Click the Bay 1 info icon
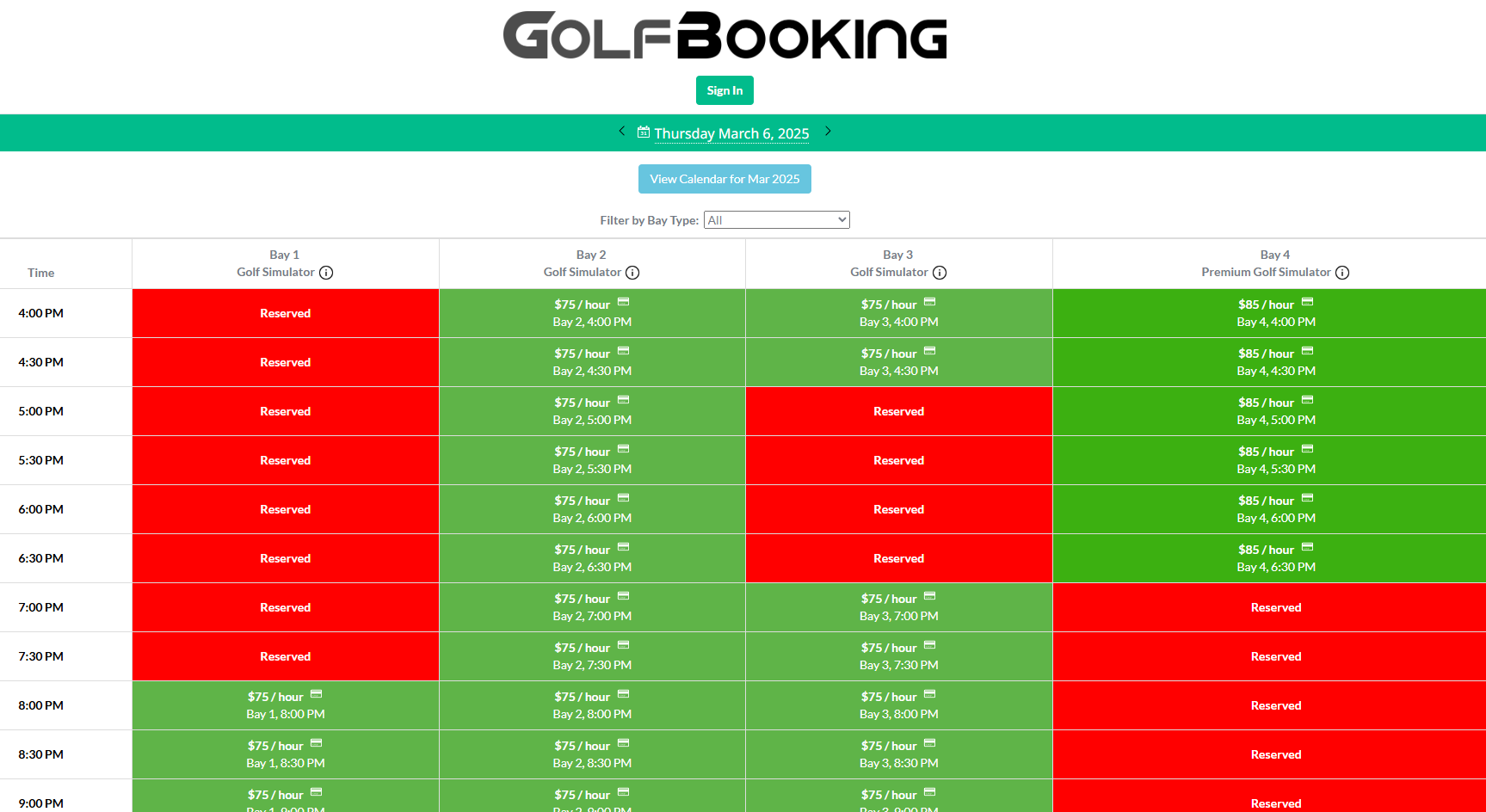The width and height of the screenshot is (1486, 812). (x=326, y=273)
